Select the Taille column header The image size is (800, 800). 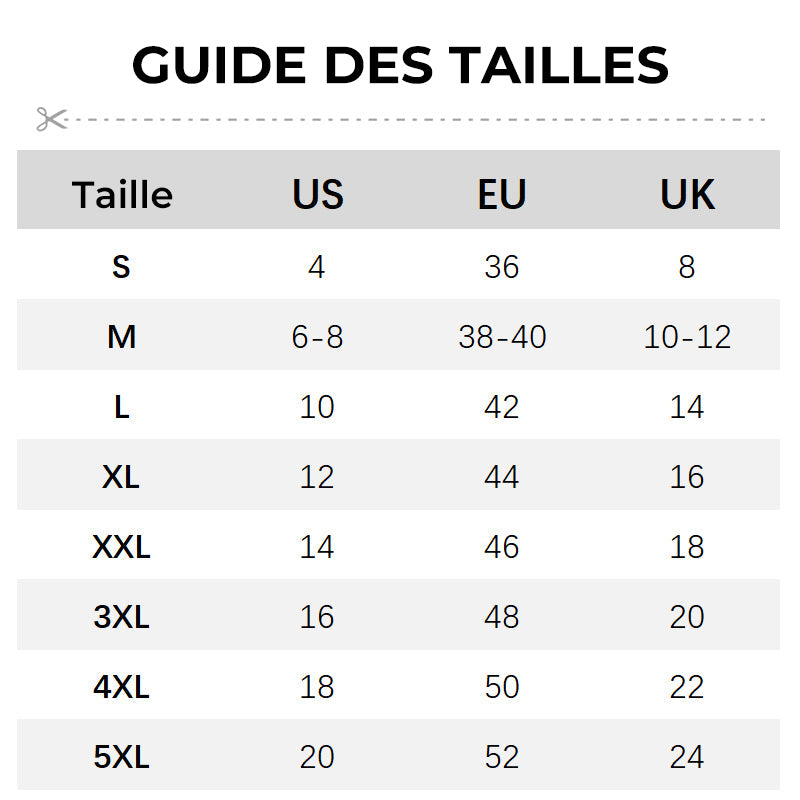tap(122, 194)
